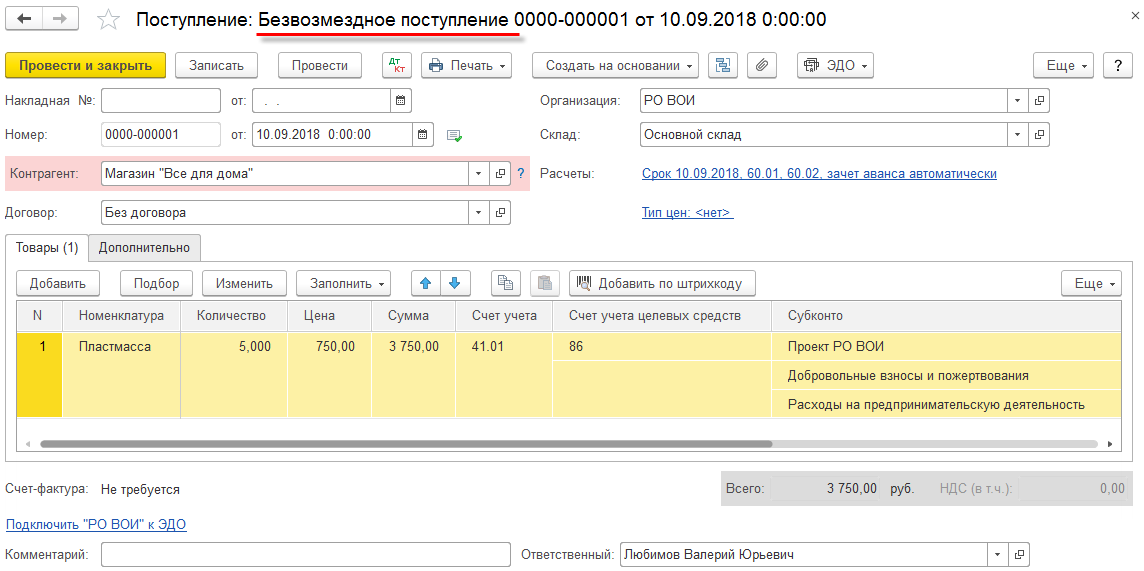Attach files with the paperclip icon

[x=762, y=65]
